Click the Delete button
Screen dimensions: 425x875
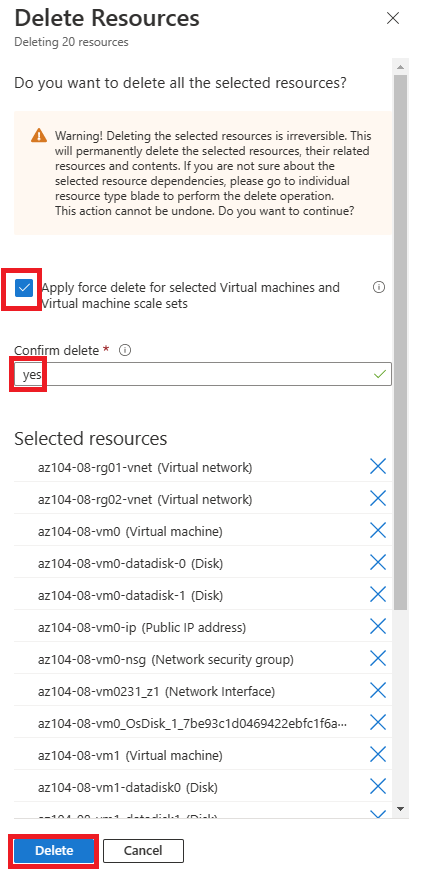[54, 850]
